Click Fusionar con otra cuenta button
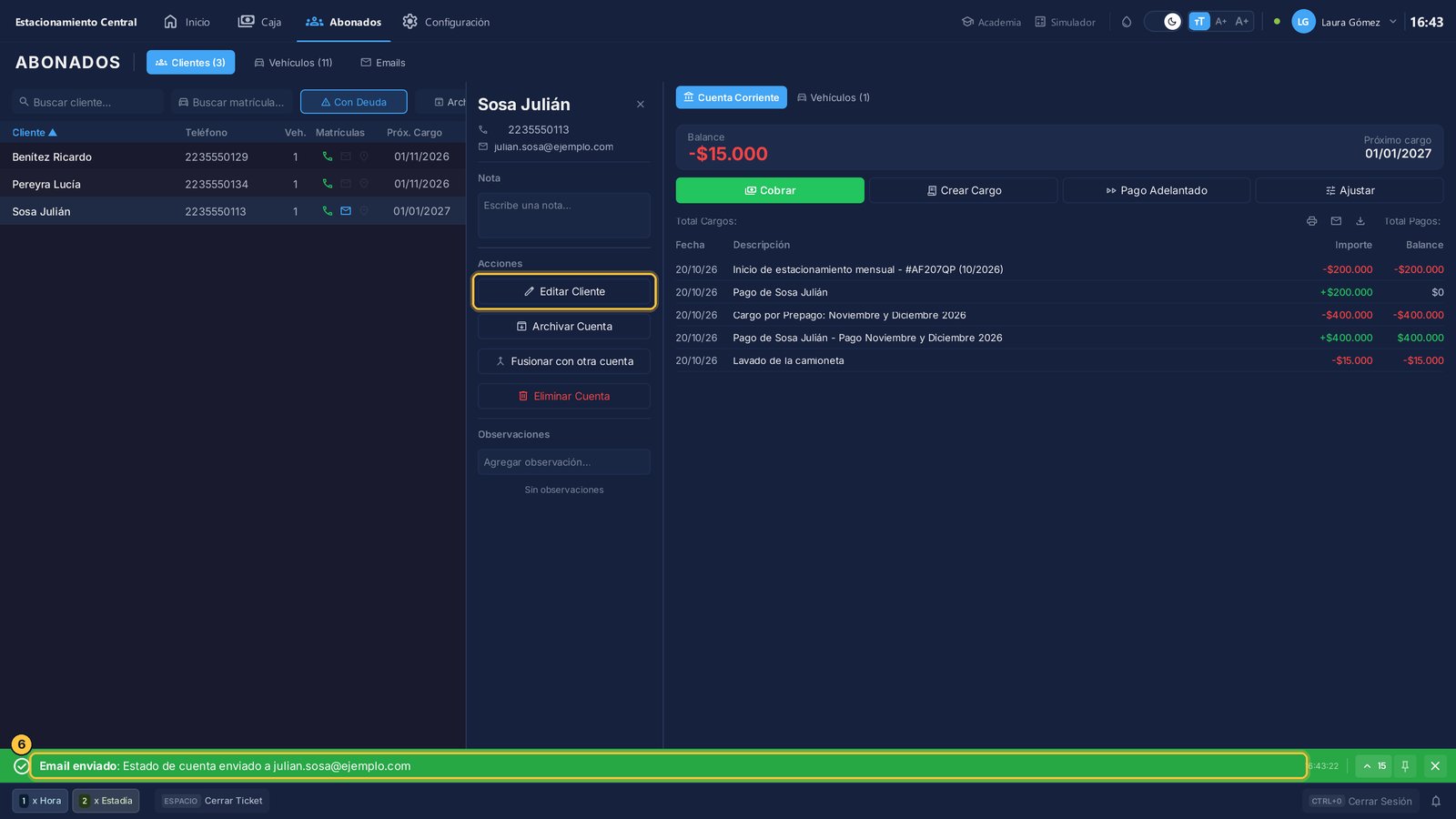 [564, 361]
